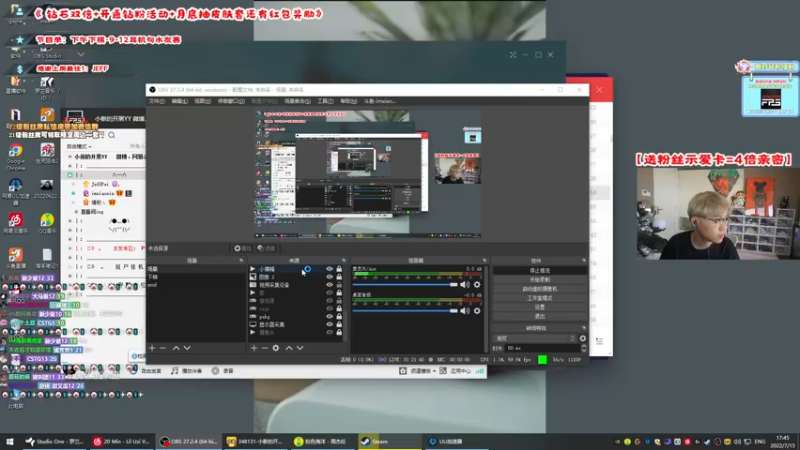Move the scene down with the arrow icon

click(187, 348)
